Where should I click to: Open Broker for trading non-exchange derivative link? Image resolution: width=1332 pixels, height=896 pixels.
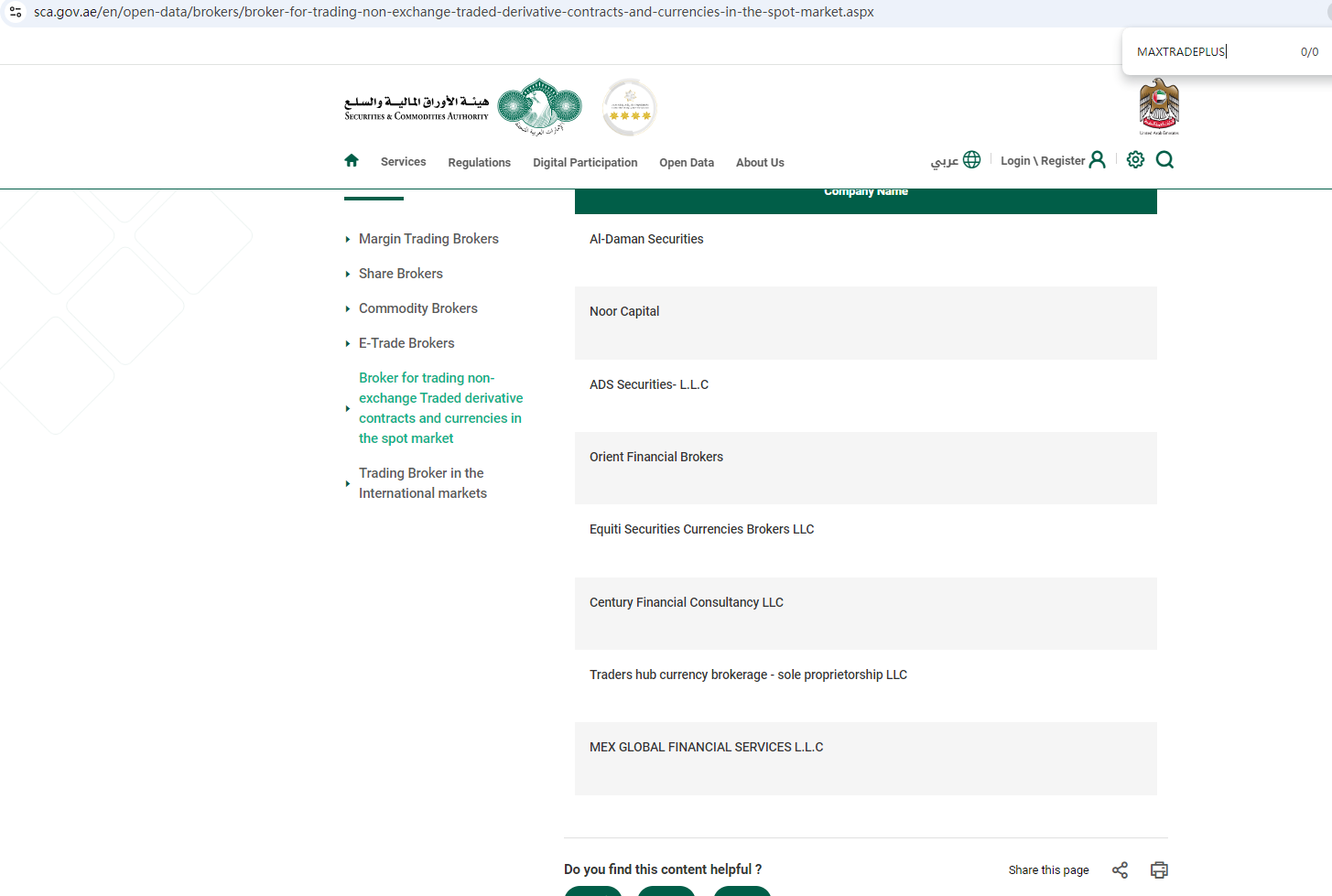(441, 408)
